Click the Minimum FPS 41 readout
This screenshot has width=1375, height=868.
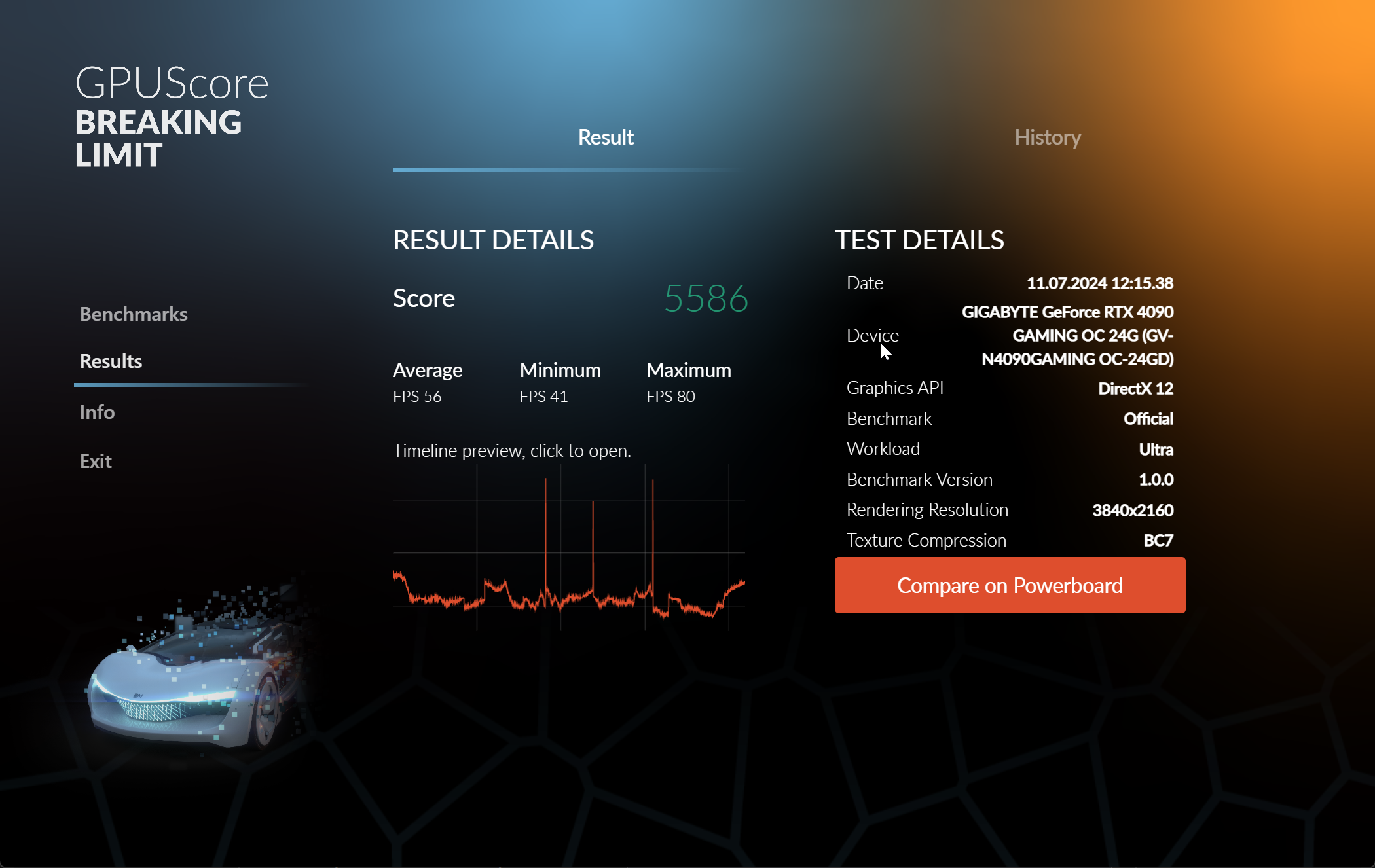click(x=560, y=383)
